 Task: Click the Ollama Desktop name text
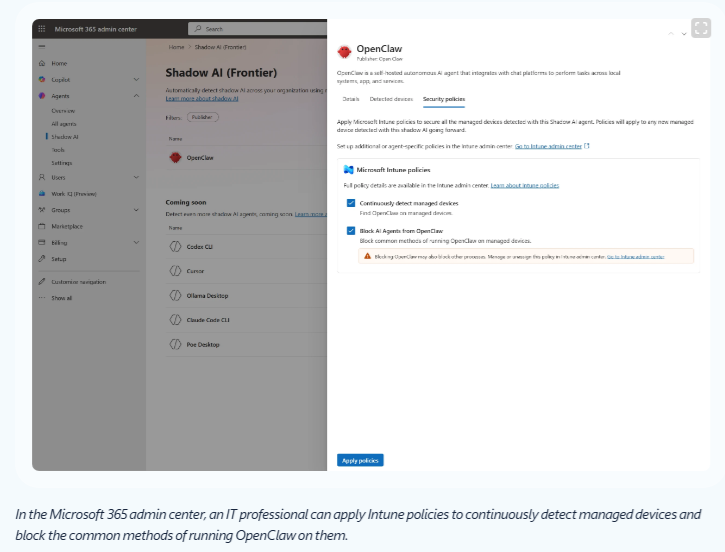tap(208, 295)
